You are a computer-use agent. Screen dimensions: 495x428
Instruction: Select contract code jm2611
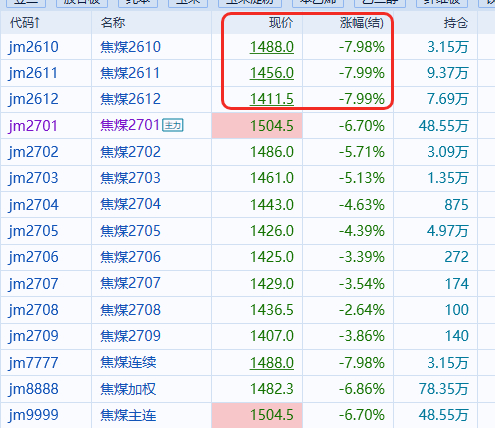click(33, 73)
